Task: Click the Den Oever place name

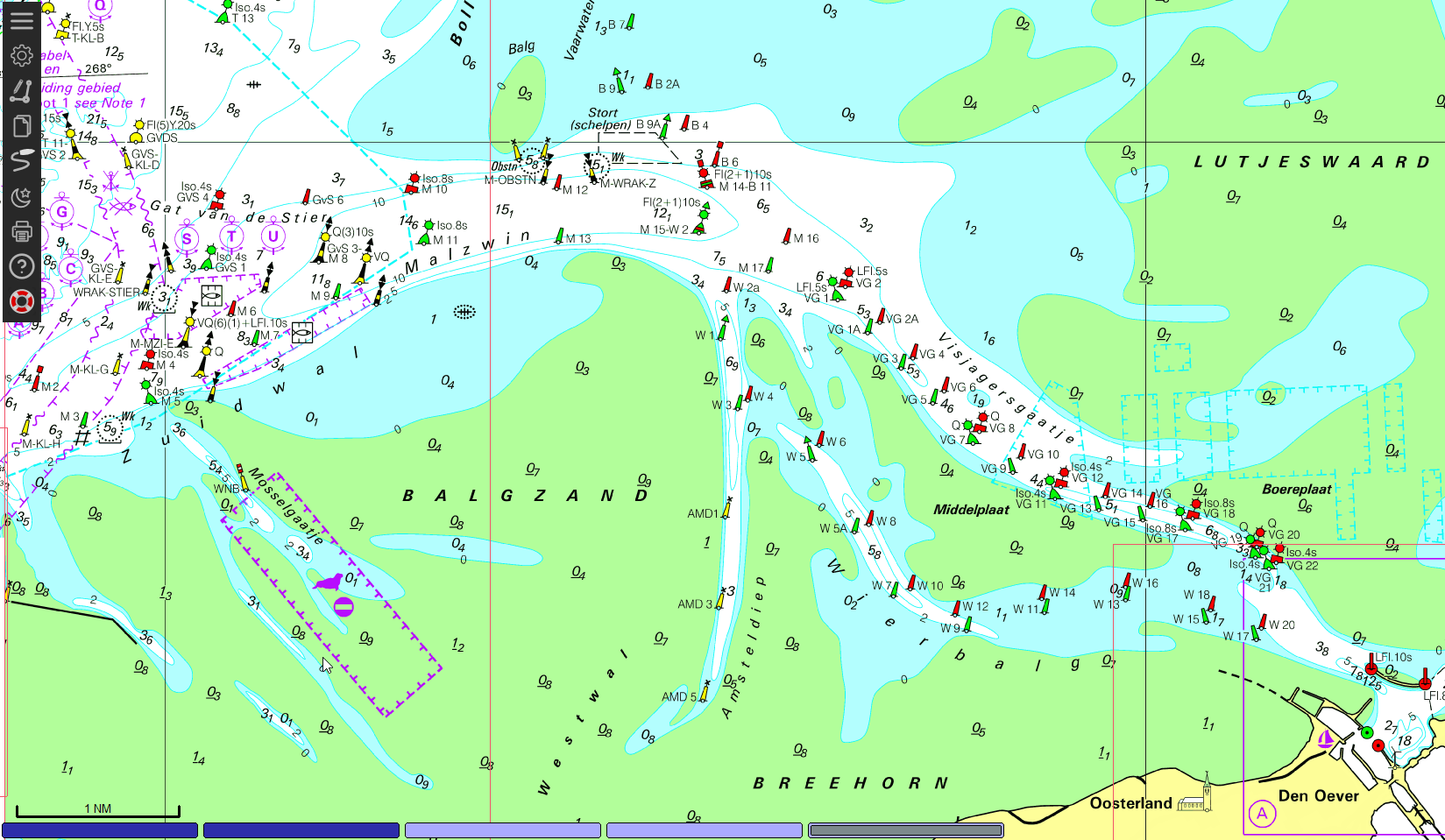Action: click(x=1318, y=796)
